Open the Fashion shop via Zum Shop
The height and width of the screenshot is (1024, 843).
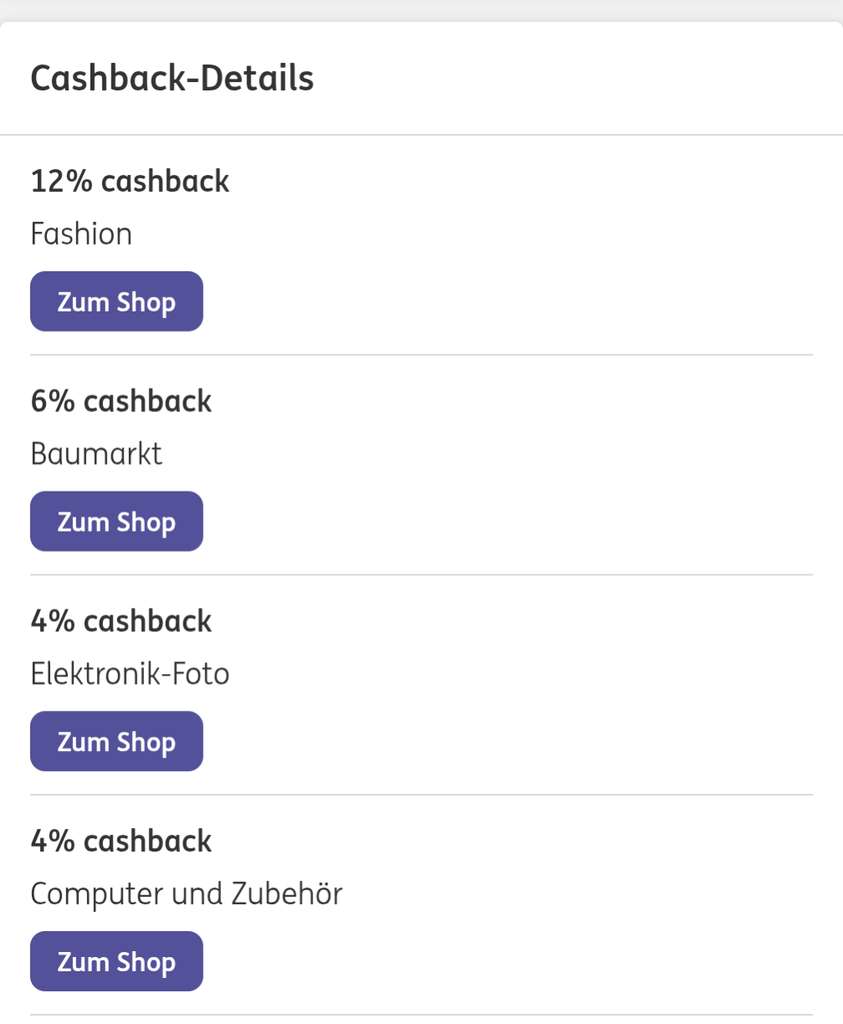point(116,301)
